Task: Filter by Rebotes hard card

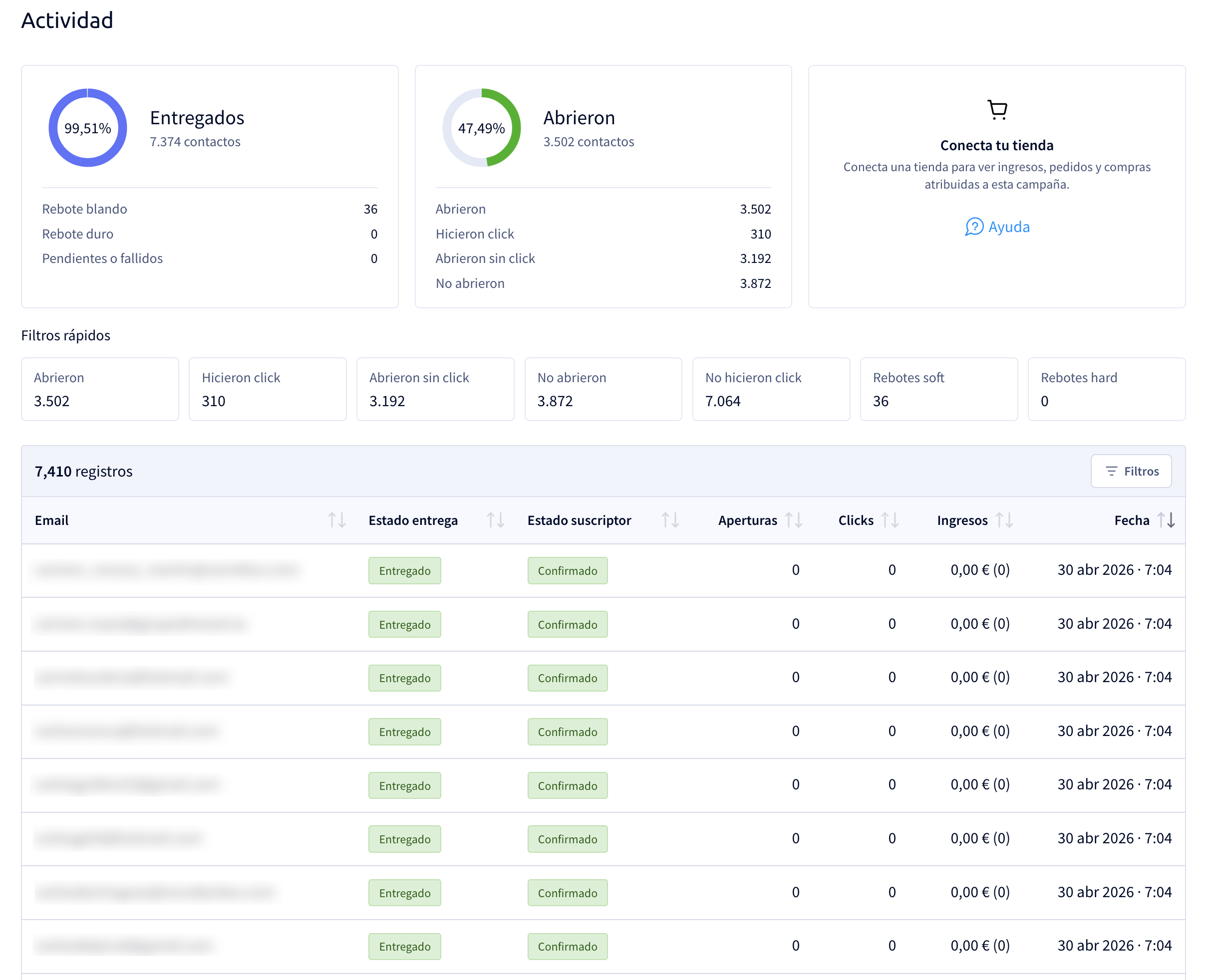Action: pos(1106,389)
